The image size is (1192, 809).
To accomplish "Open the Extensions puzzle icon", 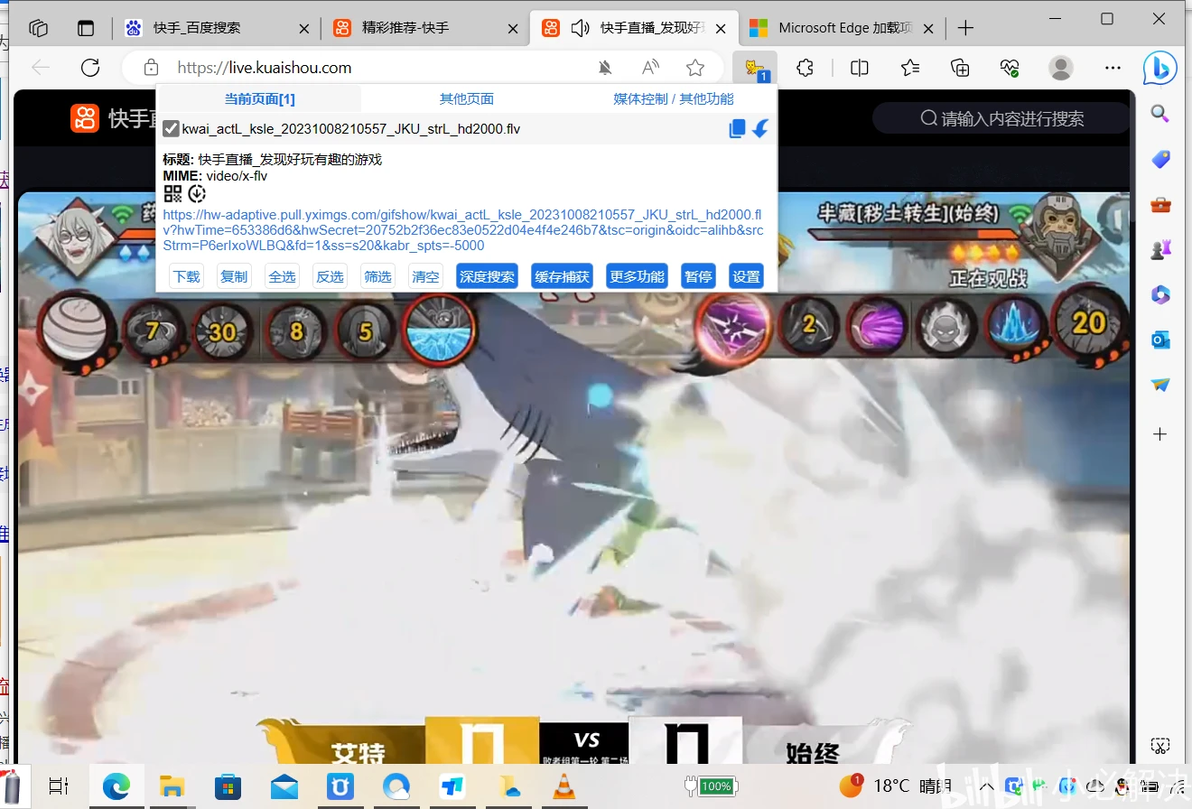I will tap(805, 68).
